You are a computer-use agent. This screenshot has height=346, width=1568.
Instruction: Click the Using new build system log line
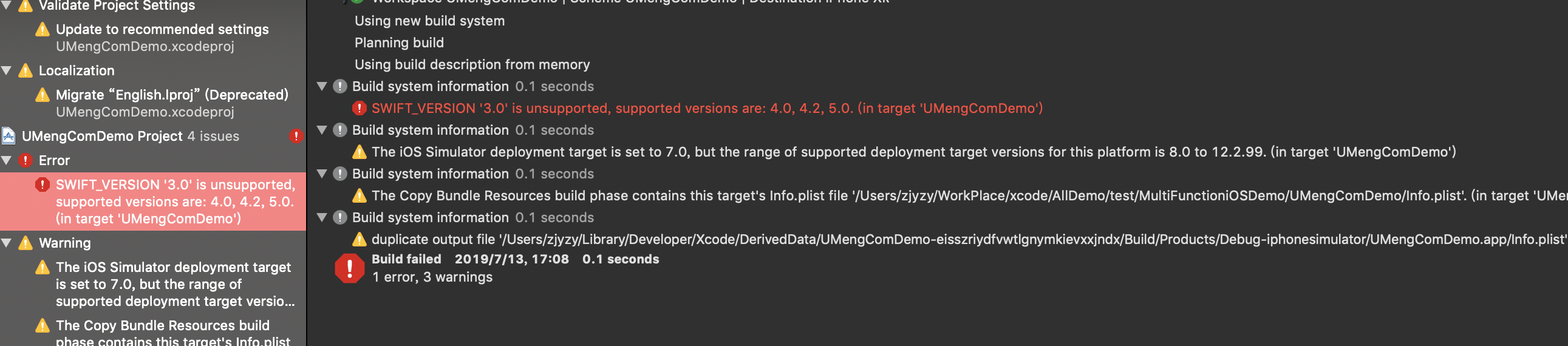pos(430,21)
